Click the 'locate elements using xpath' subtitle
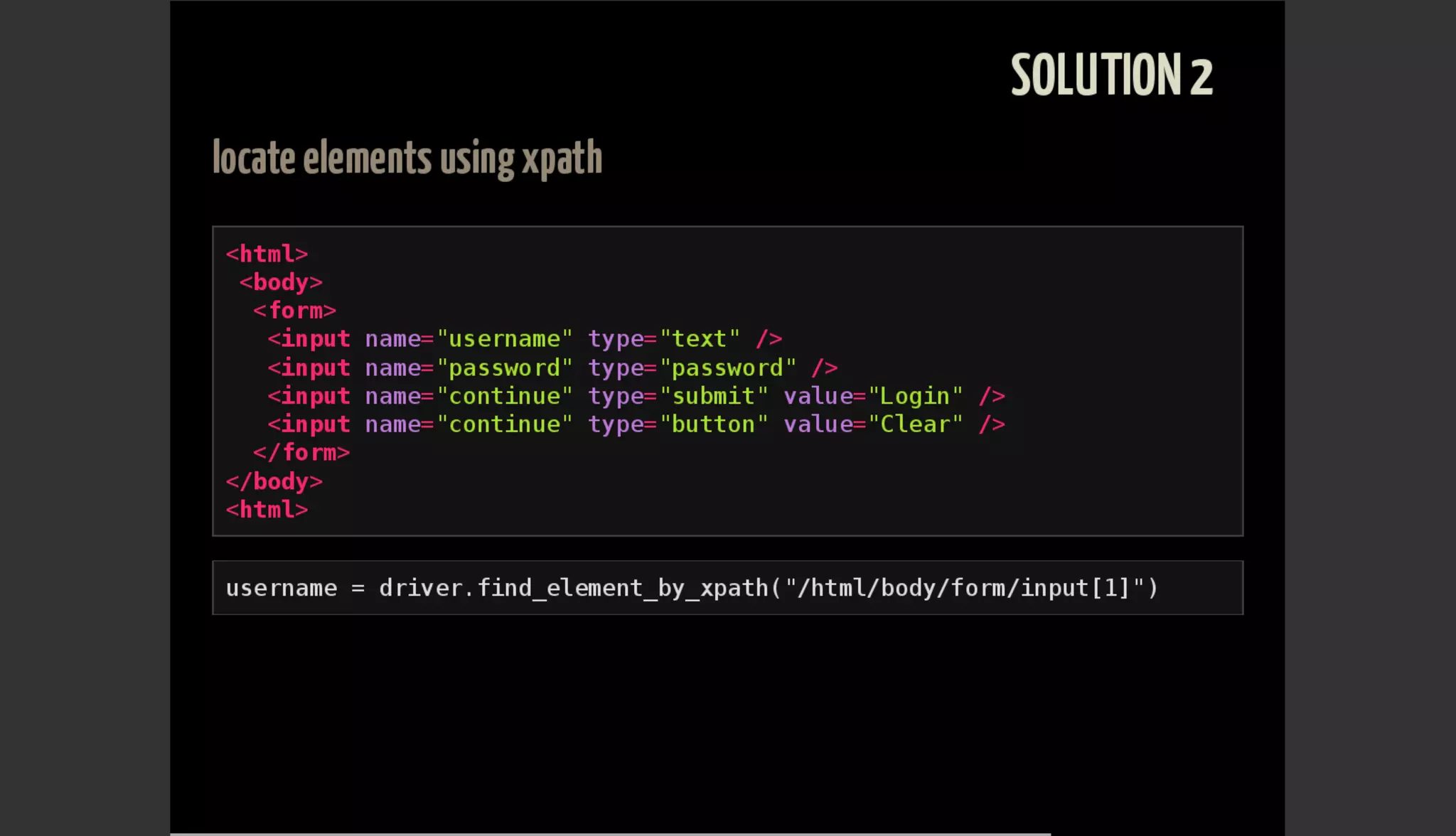The width and height of the screenshot is (1456, 836). pos(407,159)
